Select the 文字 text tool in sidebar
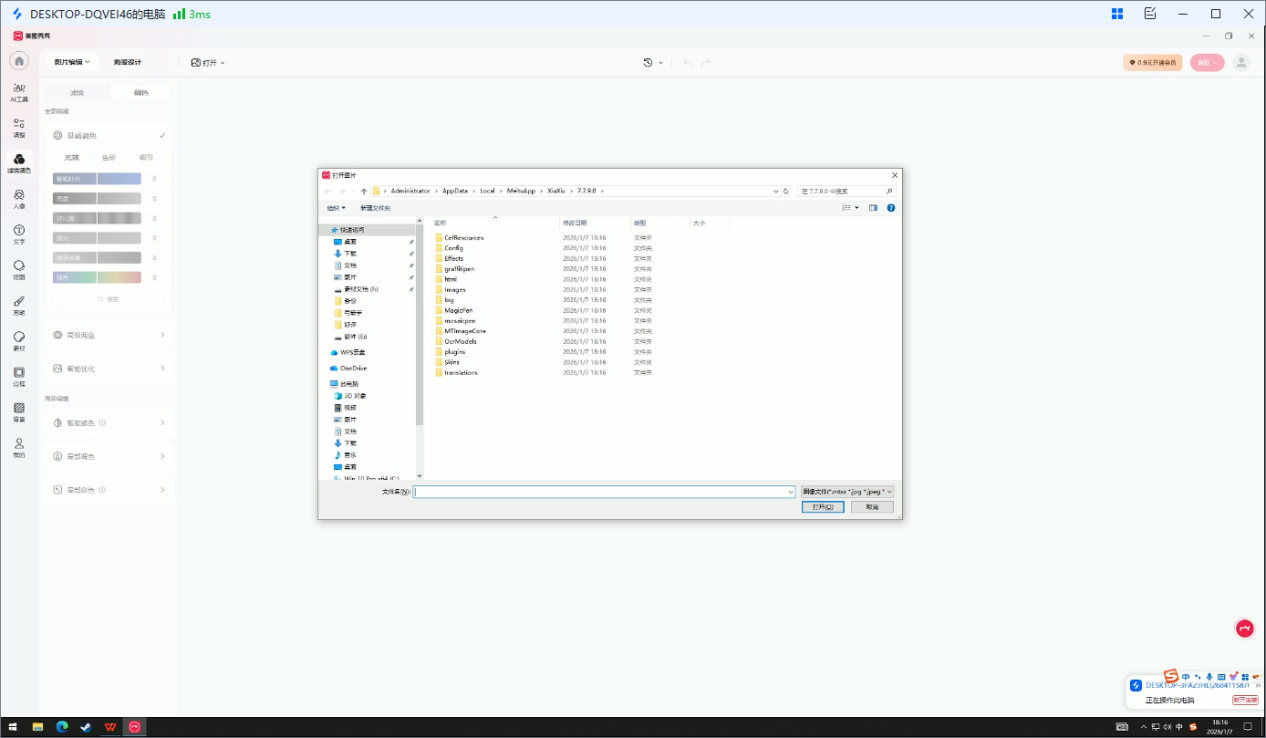The height and width of the screenshot is (738, 1266). [20, 233]
